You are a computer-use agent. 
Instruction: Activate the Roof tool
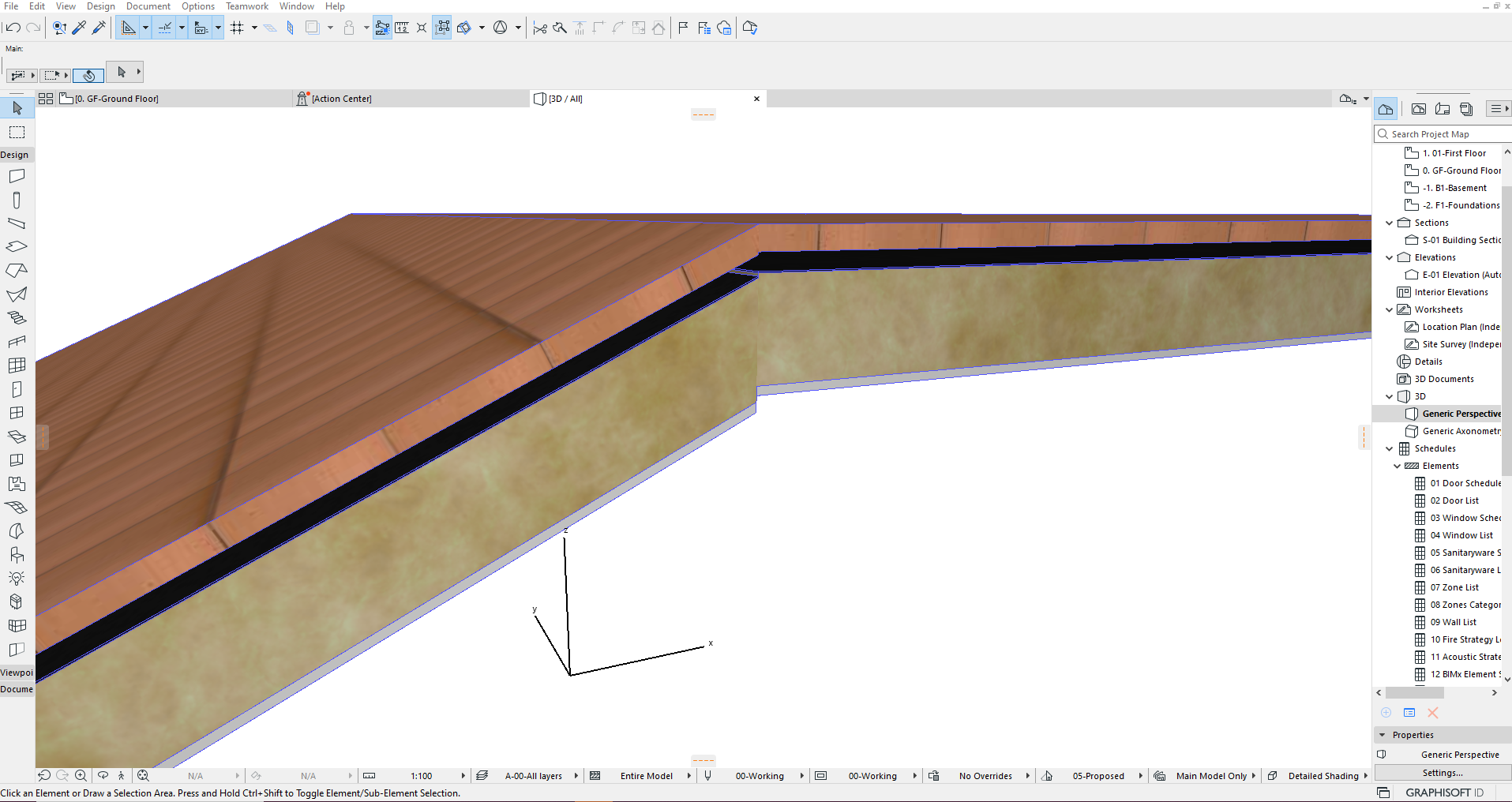tap(17, 270)
